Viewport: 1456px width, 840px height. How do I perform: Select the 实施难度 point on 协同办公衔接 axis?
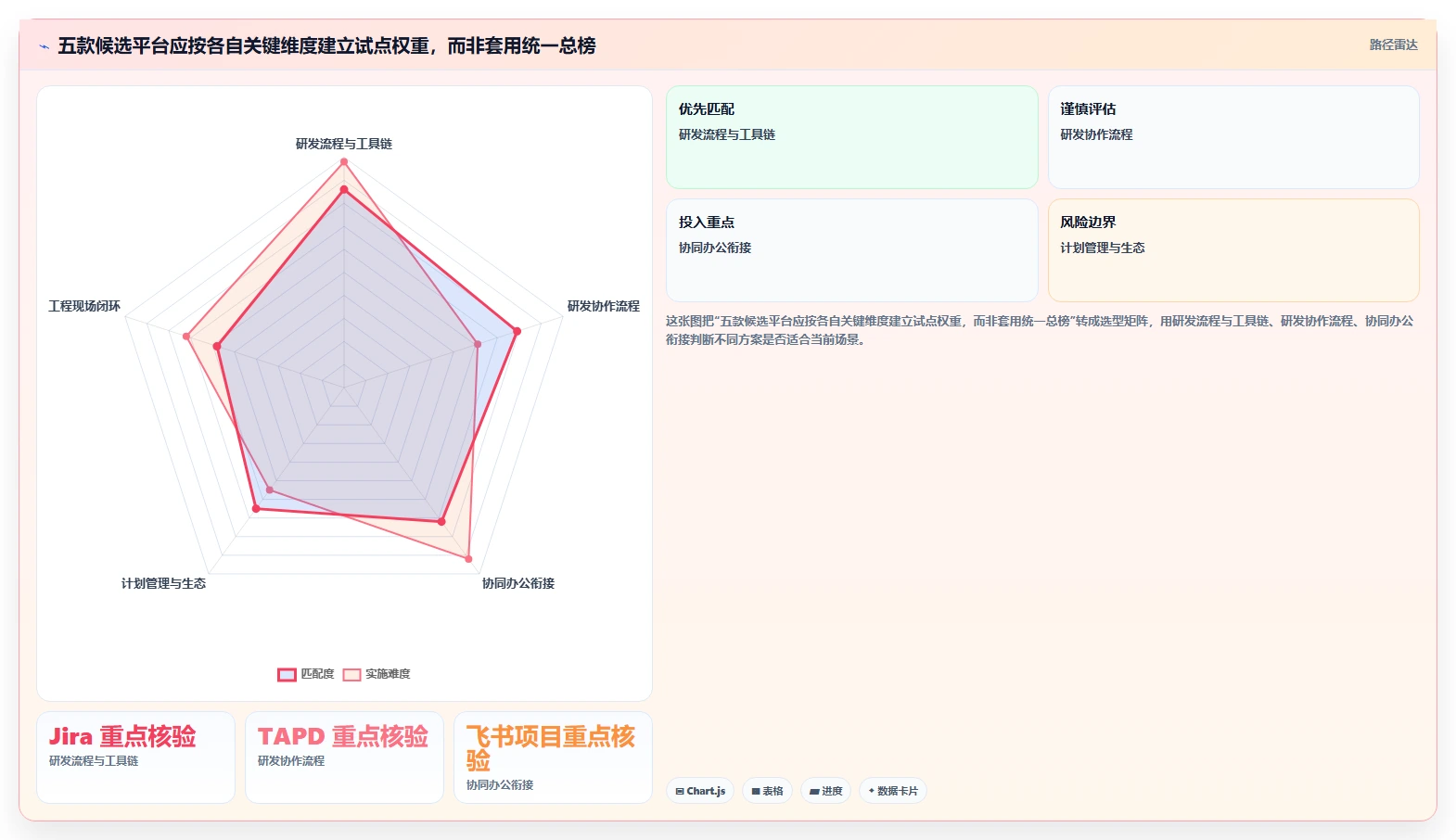point(468,559)
